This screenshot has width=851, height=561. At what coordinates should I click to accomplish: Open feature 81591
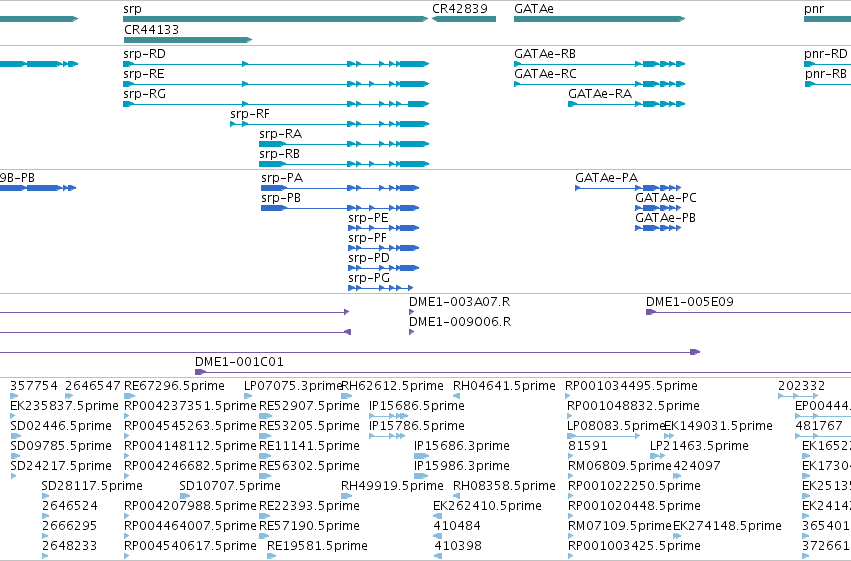588,447
